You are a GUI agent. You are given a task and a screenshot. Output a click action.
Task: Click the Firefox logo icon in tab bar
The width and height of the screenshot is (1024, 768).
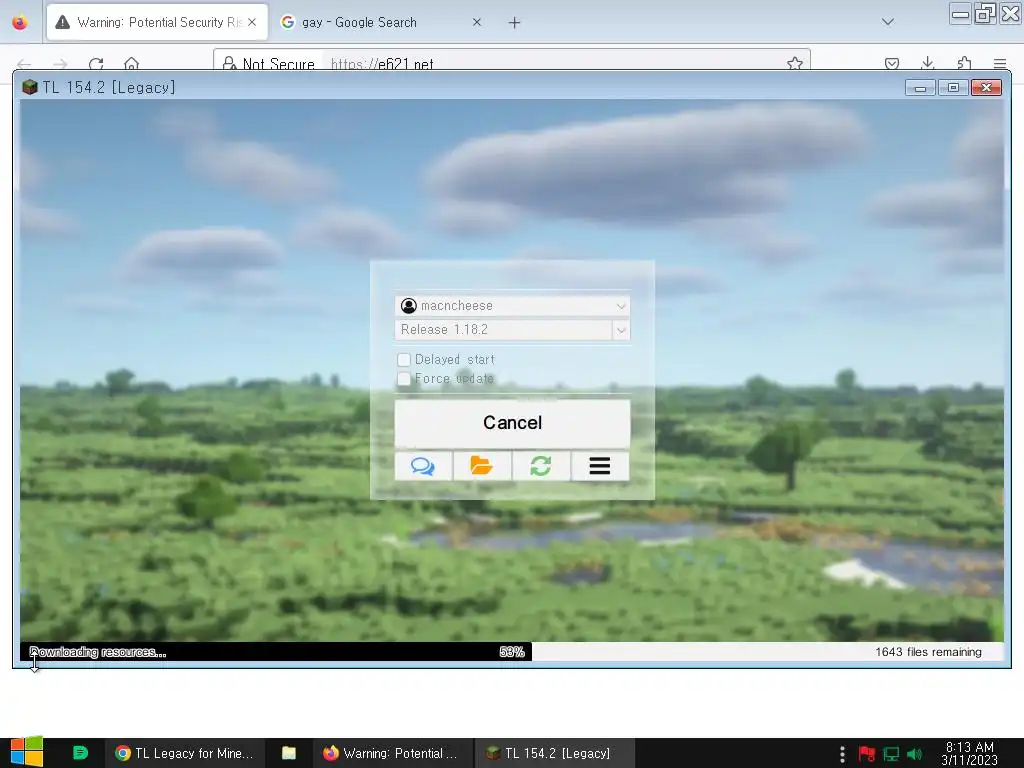click(20, 23)
